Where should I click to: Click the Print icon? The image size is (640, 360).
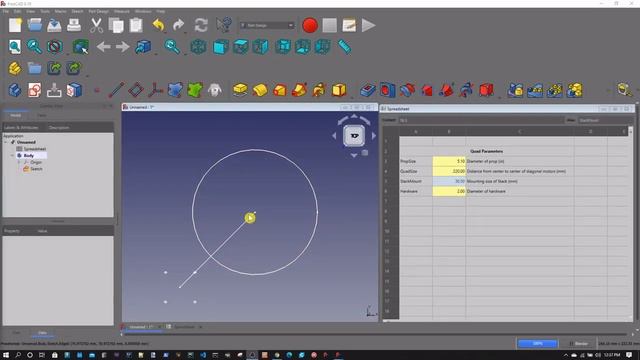(x=74, y=25)
